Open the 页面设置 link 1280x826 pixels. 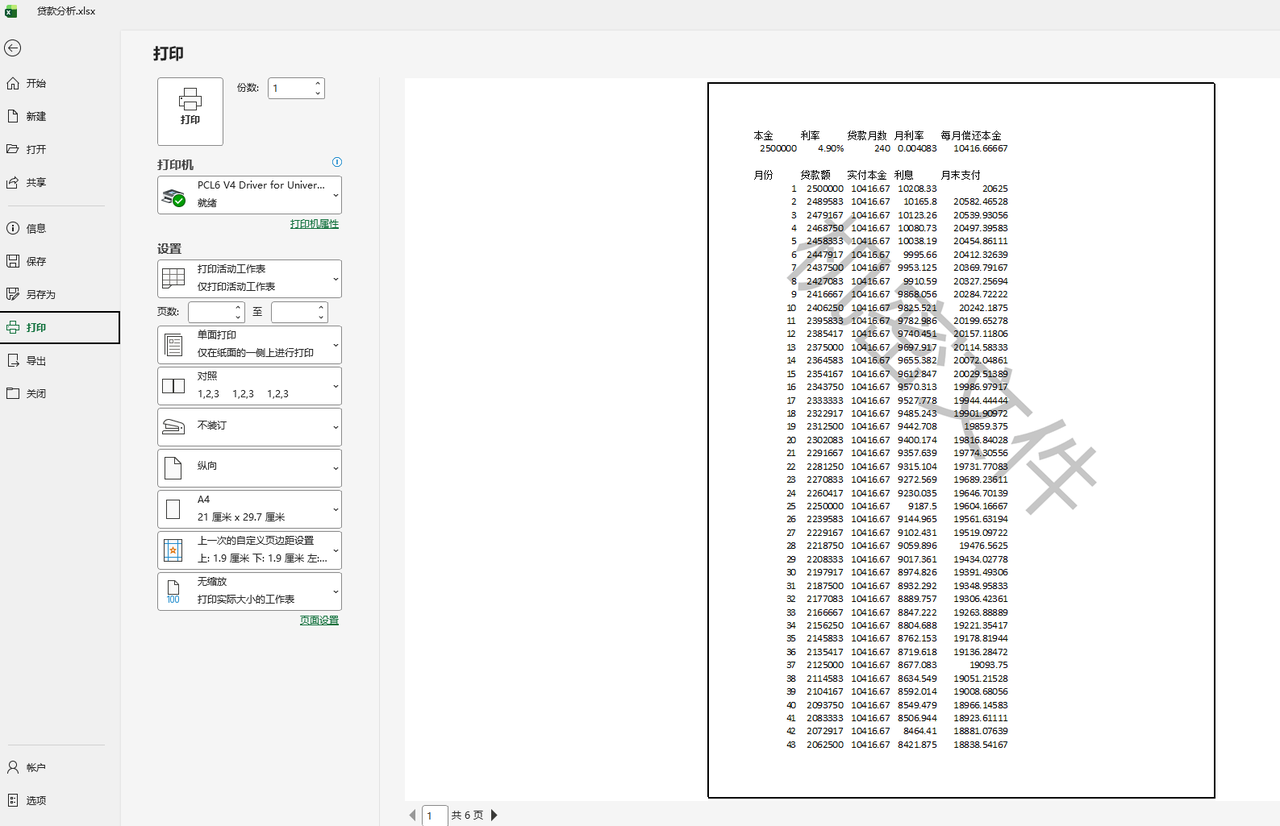tap(319, 620)
